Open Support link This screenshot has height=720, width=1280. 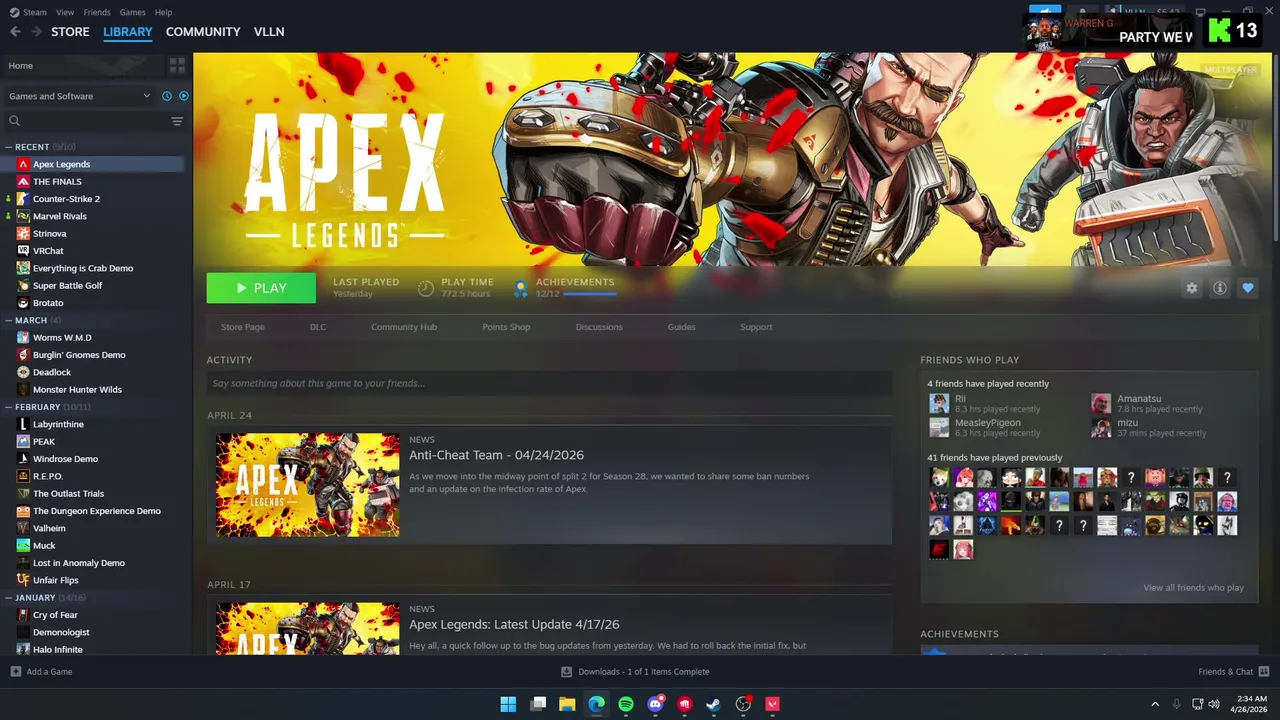pos(756,327)
